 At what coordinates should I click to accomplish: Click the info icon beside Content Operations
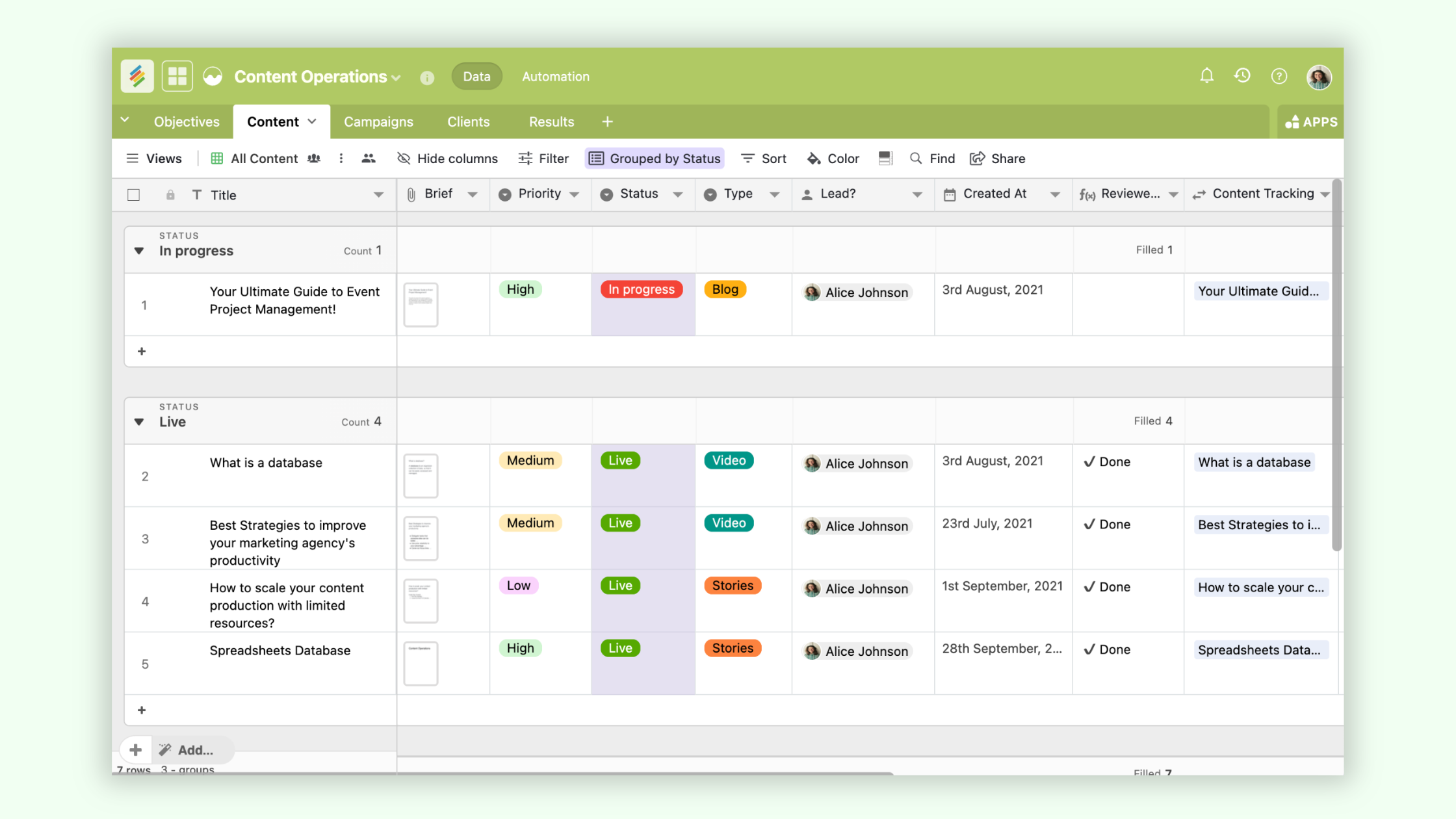[x=427, y=77]
